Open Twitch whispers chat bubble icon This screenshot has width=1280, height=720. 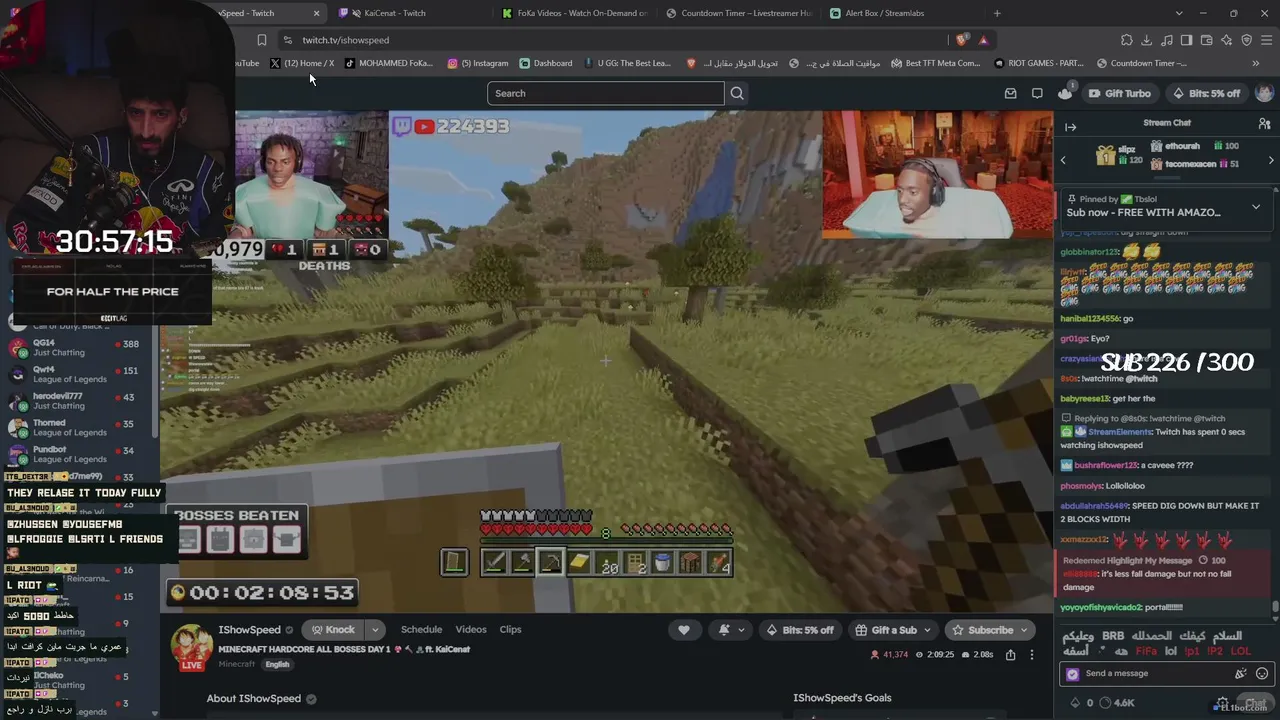(x=1037, y=93)
